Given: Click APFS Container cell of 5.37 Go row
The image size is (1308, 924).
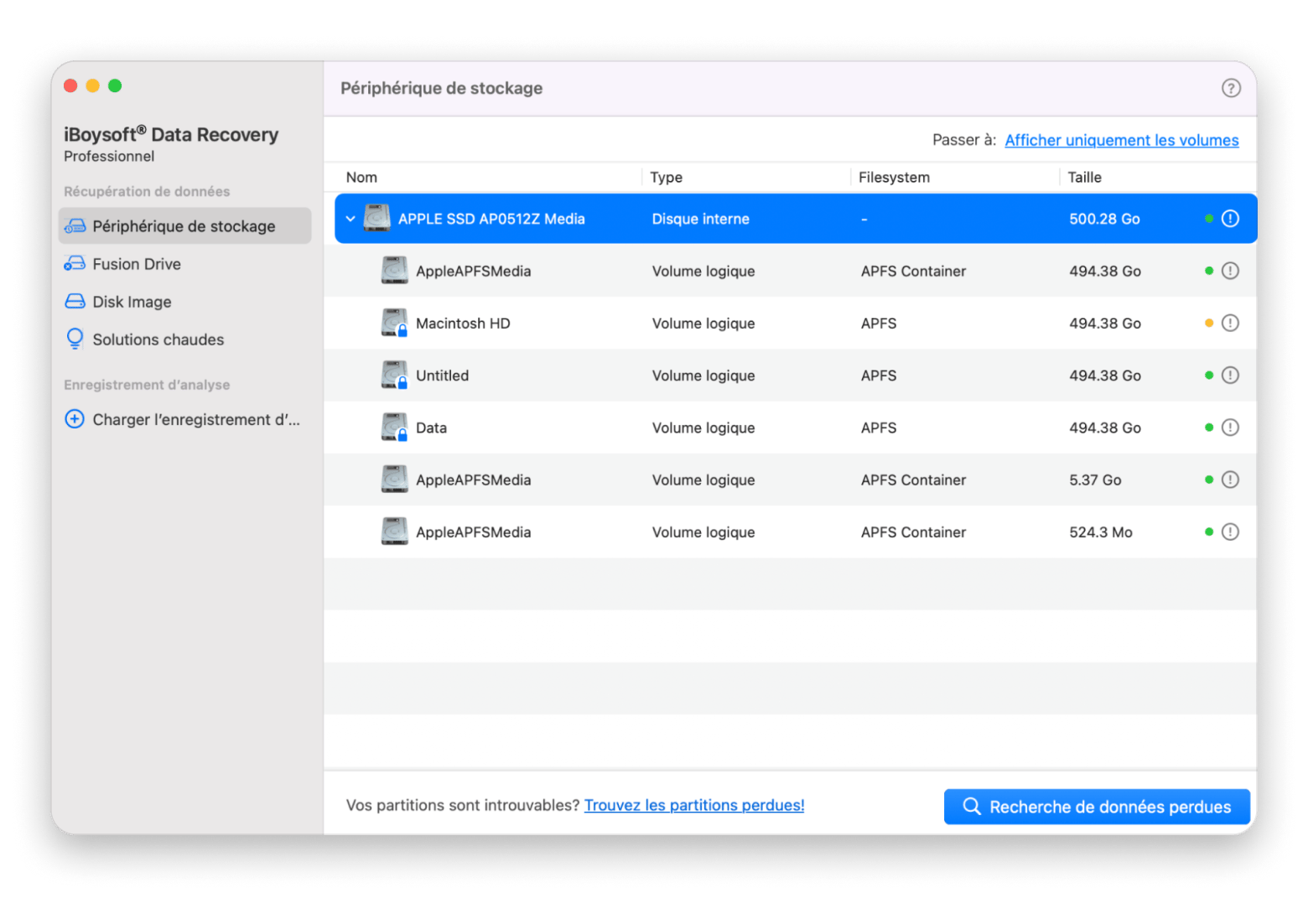Looking at the screenshot, I should coord(913,480).
